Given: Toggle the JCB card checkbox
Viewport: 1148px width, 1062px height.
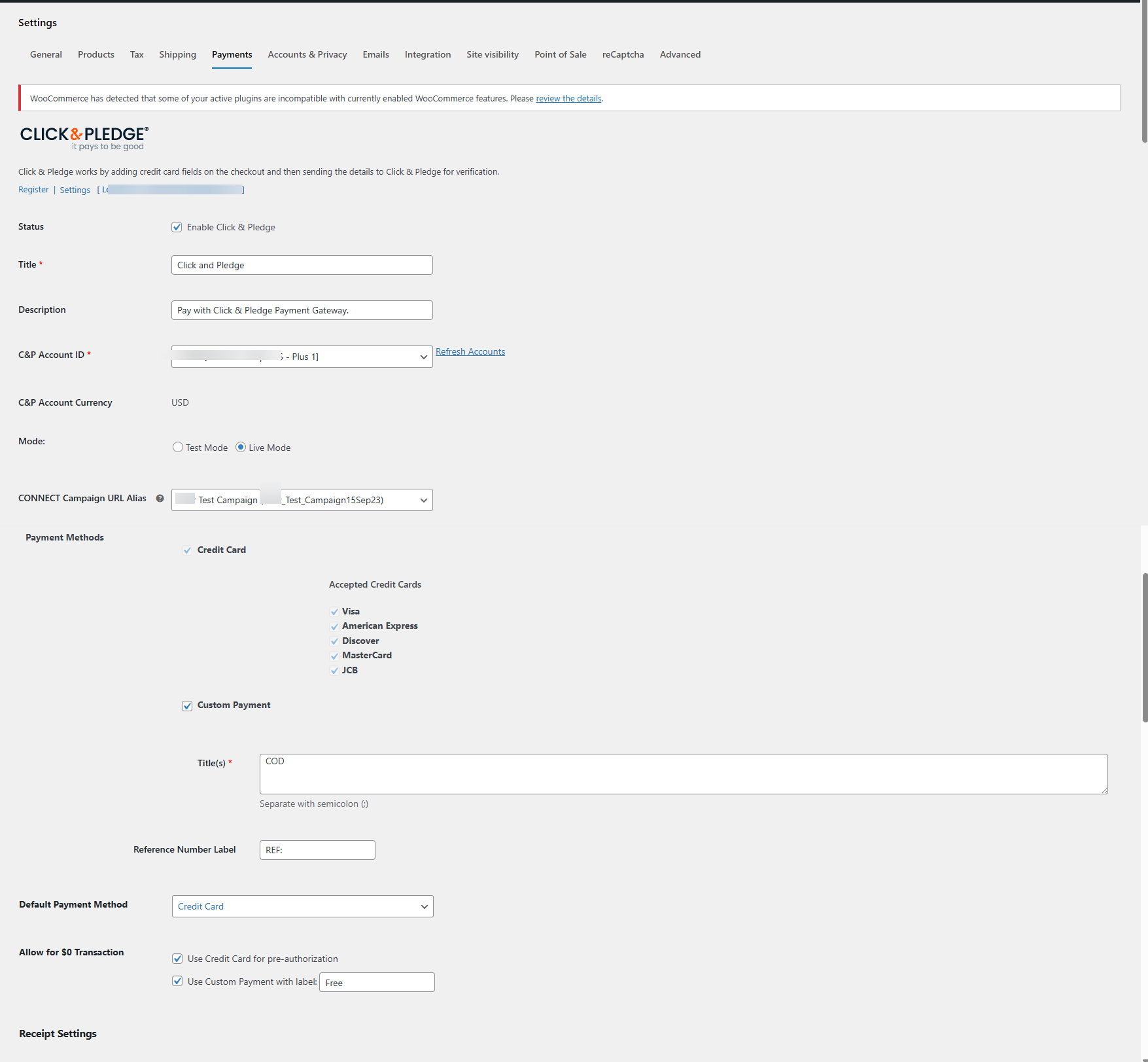Looking at the screenshot, I should point(334,671).
